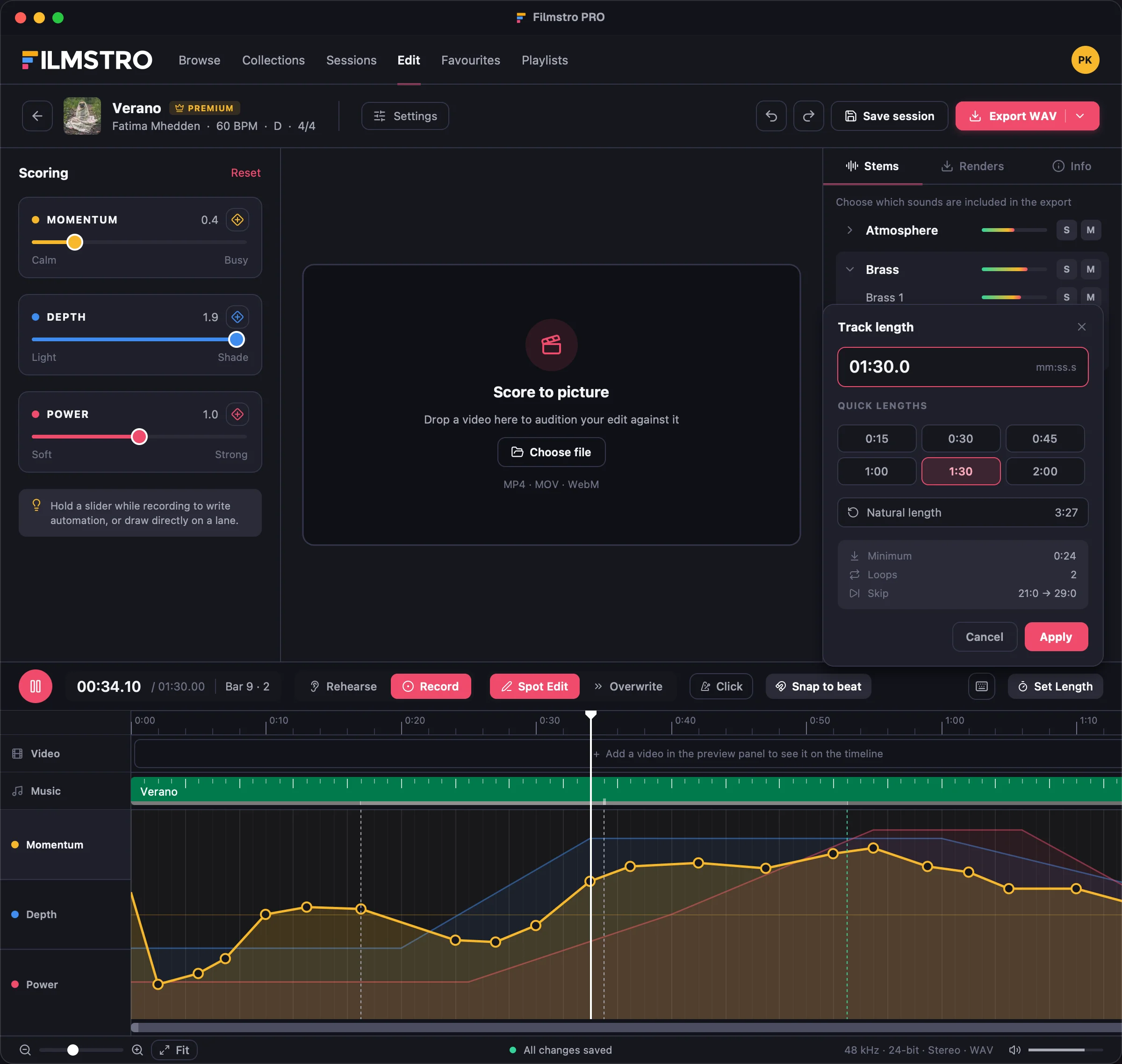Go back with the arrow beside Verano

pyautogui.click(x=37, y=116)
